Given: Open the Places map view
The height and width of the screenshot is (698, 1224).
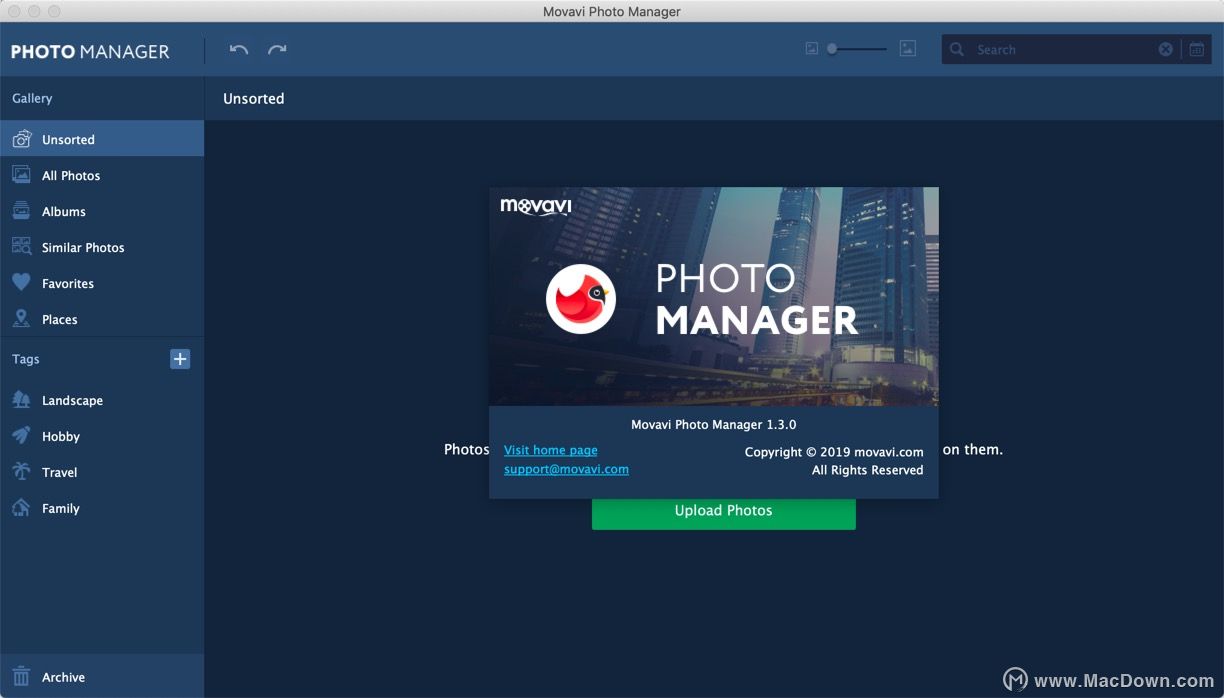Looking at the screenshot, I should pos(102,319).
